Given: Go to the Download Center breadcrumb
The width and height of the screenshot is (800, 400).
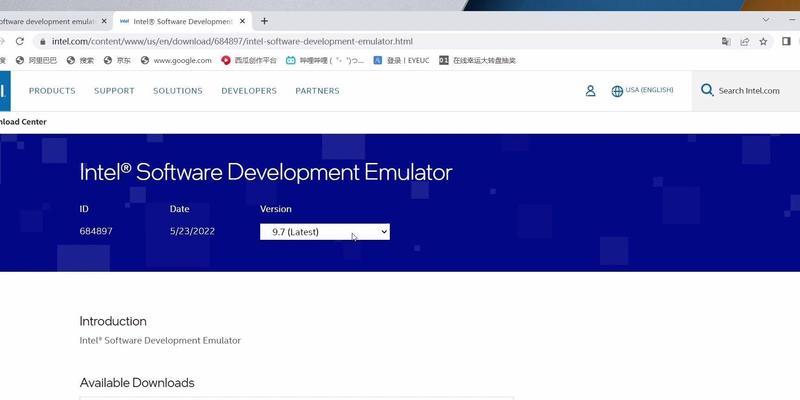Looking at the screenshot, I should pyautogui.click(x=23, y=122).
